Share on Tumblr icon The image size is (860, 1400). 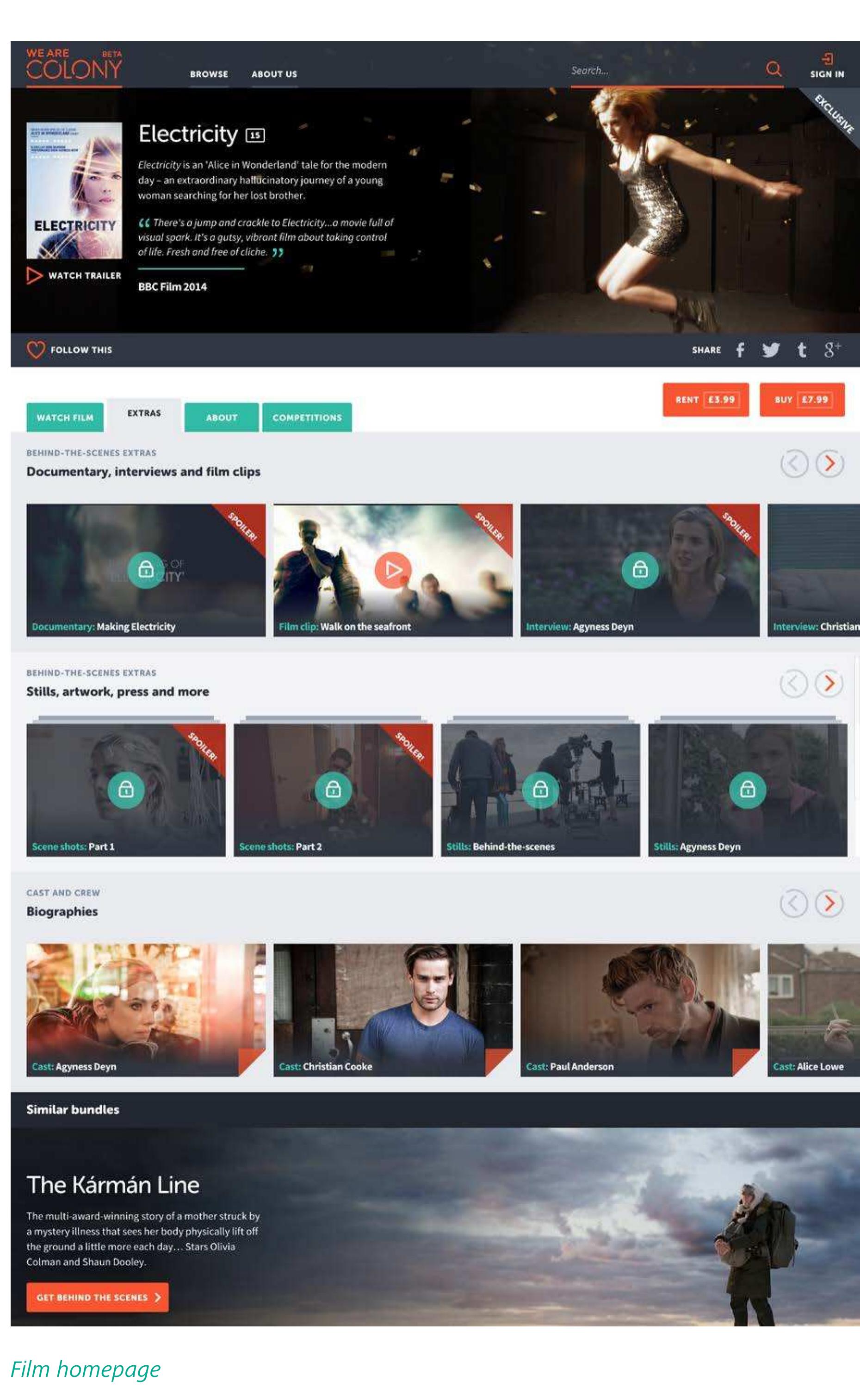pos(802,350)
